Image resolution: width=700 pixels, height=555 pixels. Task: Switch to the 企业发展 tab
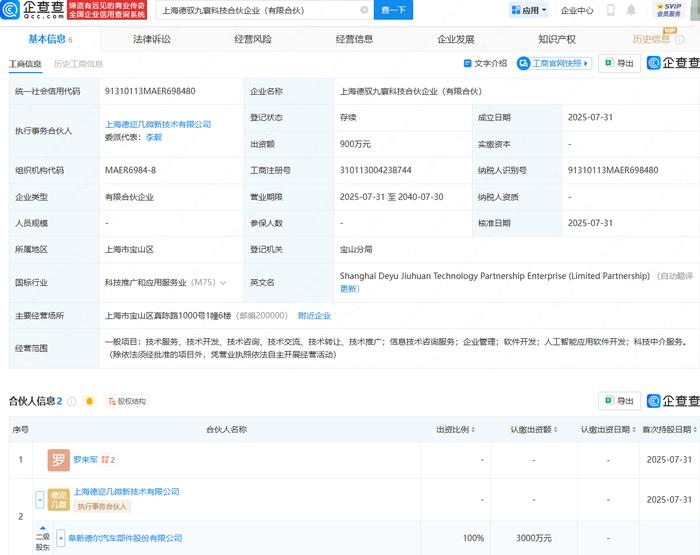tap(456, 39)
